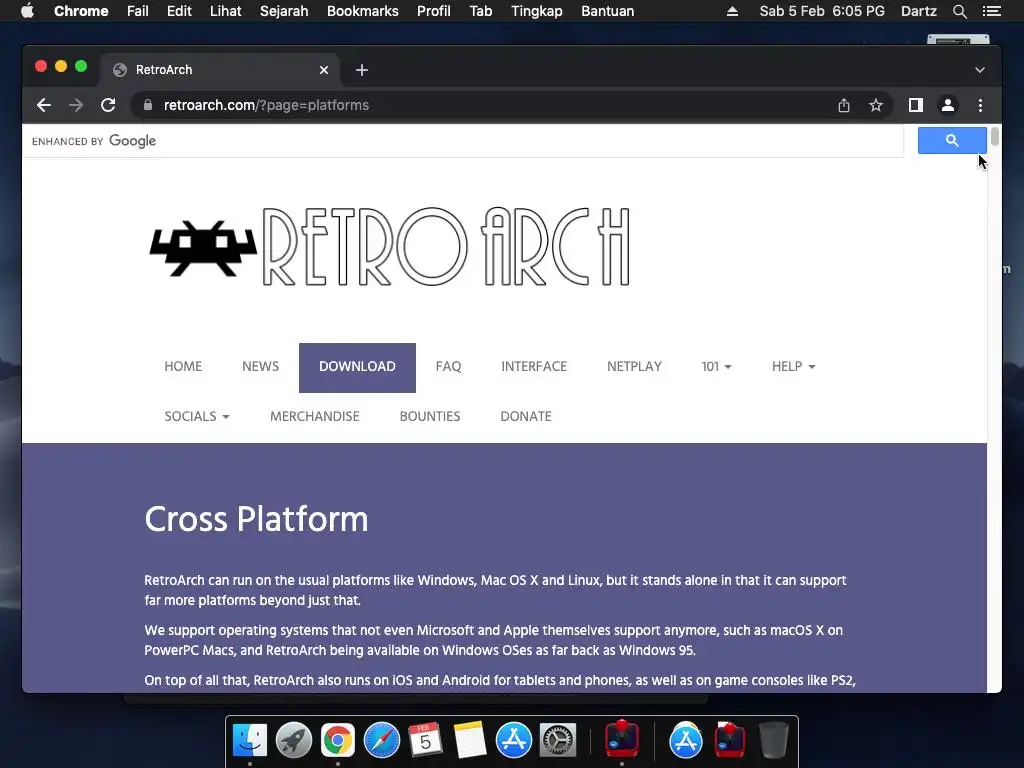Click the browser back arrow
This screenshot has width=1024, height=768.
pos(44,105)
